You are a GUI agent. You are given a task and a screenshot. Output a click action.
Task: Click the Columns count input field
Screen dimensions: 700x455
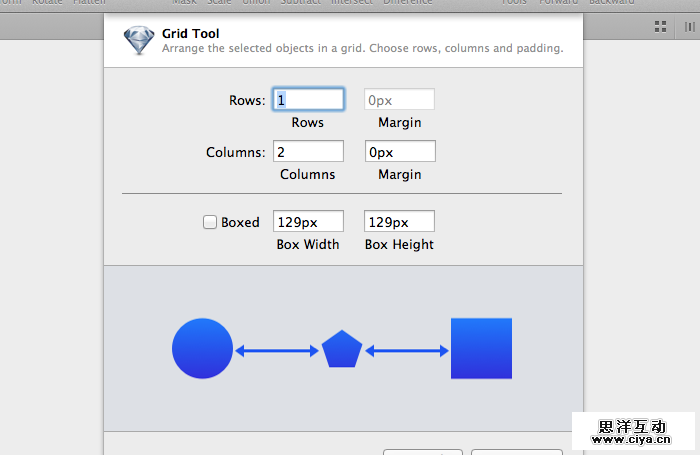coord(308,152)
